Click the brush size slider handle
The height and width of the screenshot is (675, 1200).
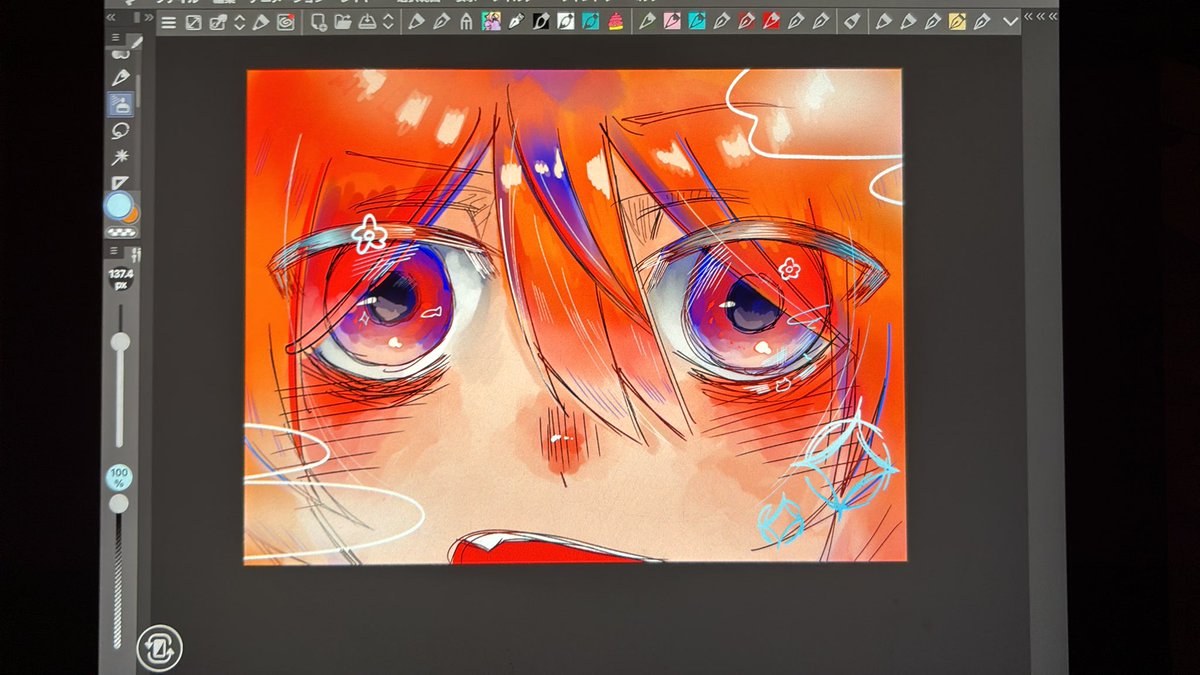(x=120, y=342)
